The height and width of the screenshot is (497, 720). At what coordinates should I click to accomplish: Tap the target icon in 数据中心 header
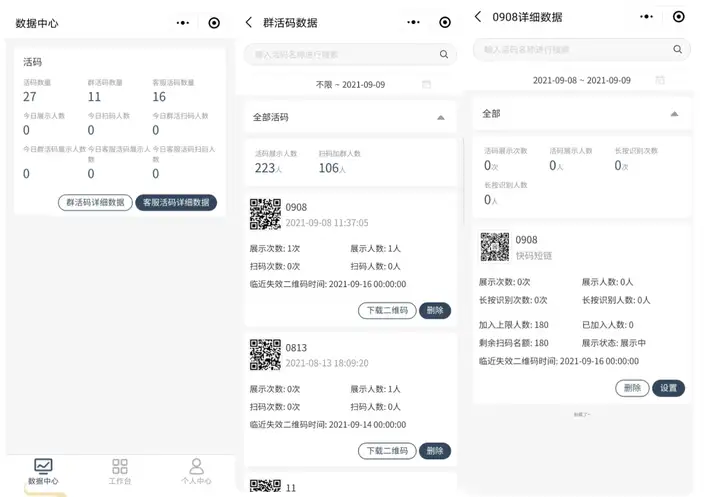[214, 23]
